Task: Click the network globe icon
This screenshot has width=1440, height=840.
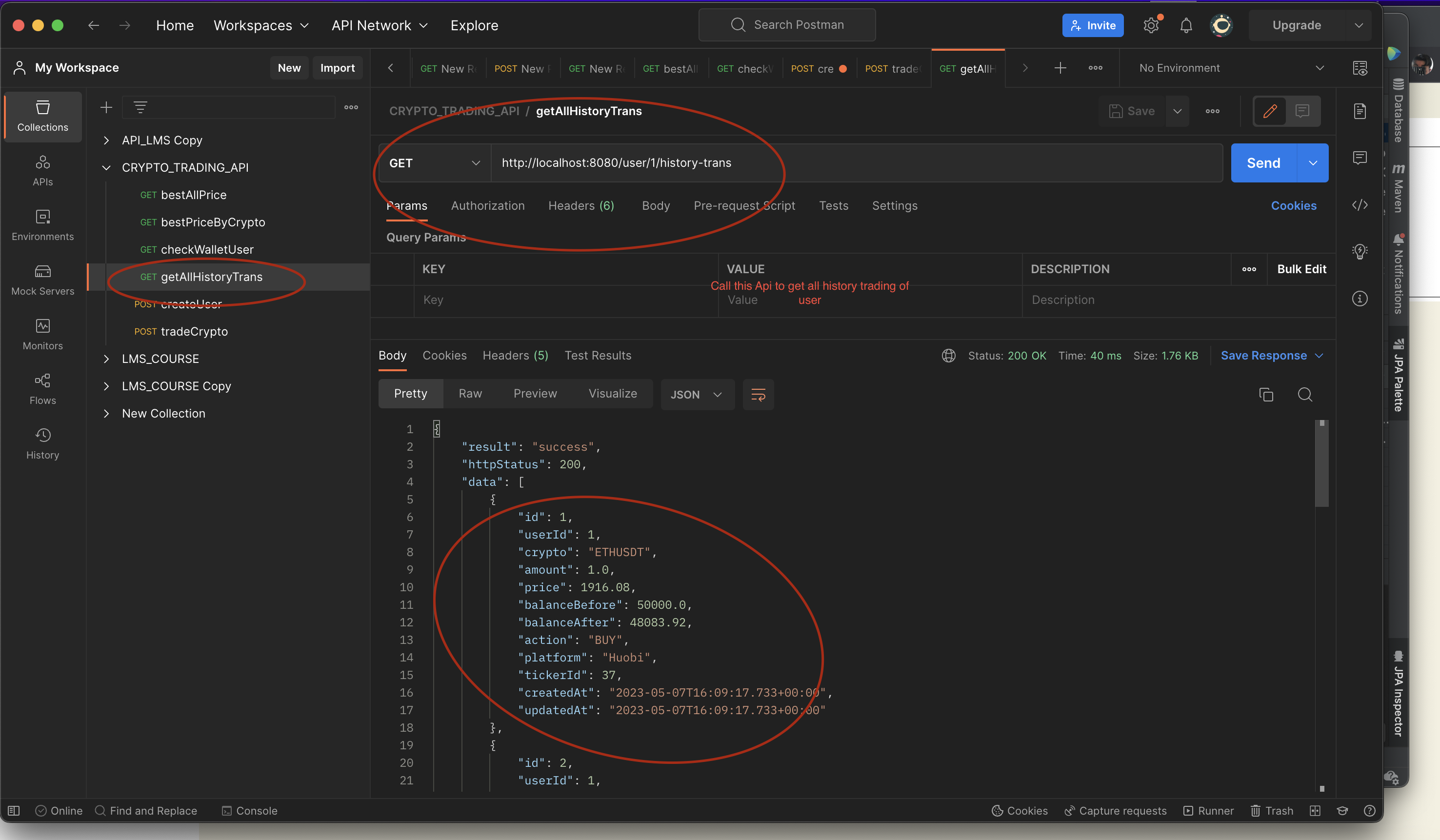Action: tap(949, 356)
